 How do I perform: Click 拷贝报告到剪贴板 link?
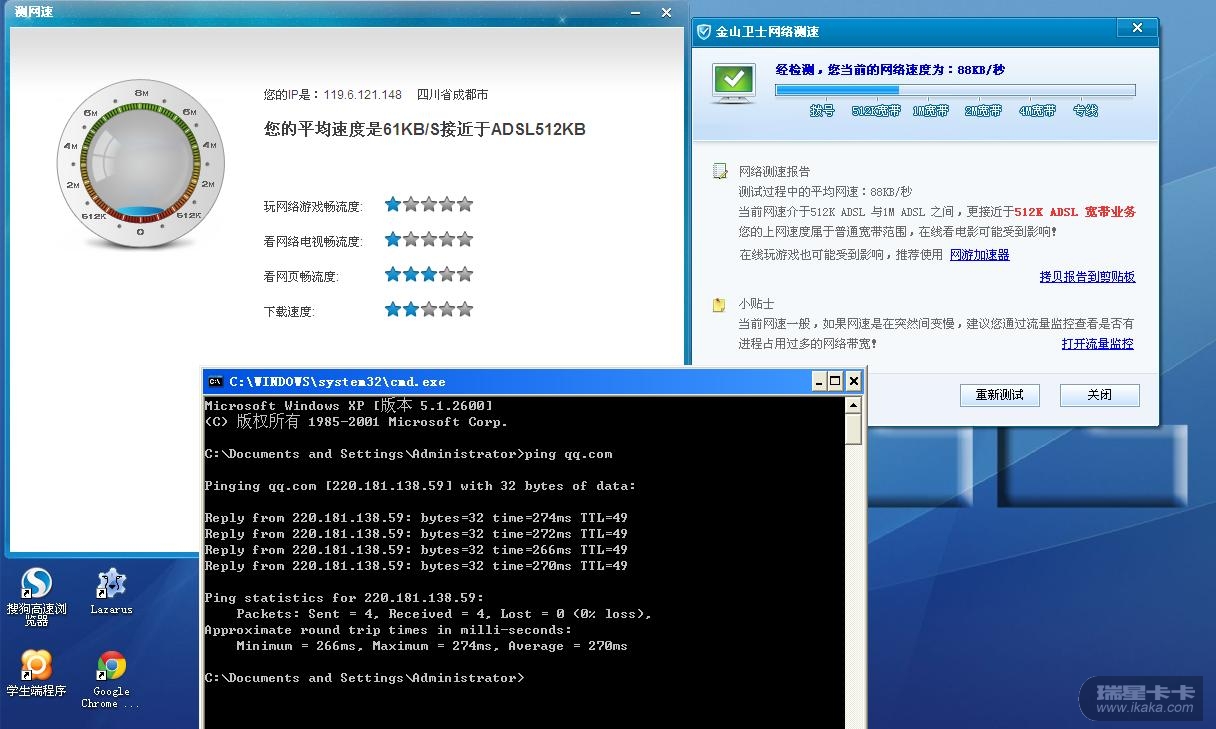click(1087, 277)
